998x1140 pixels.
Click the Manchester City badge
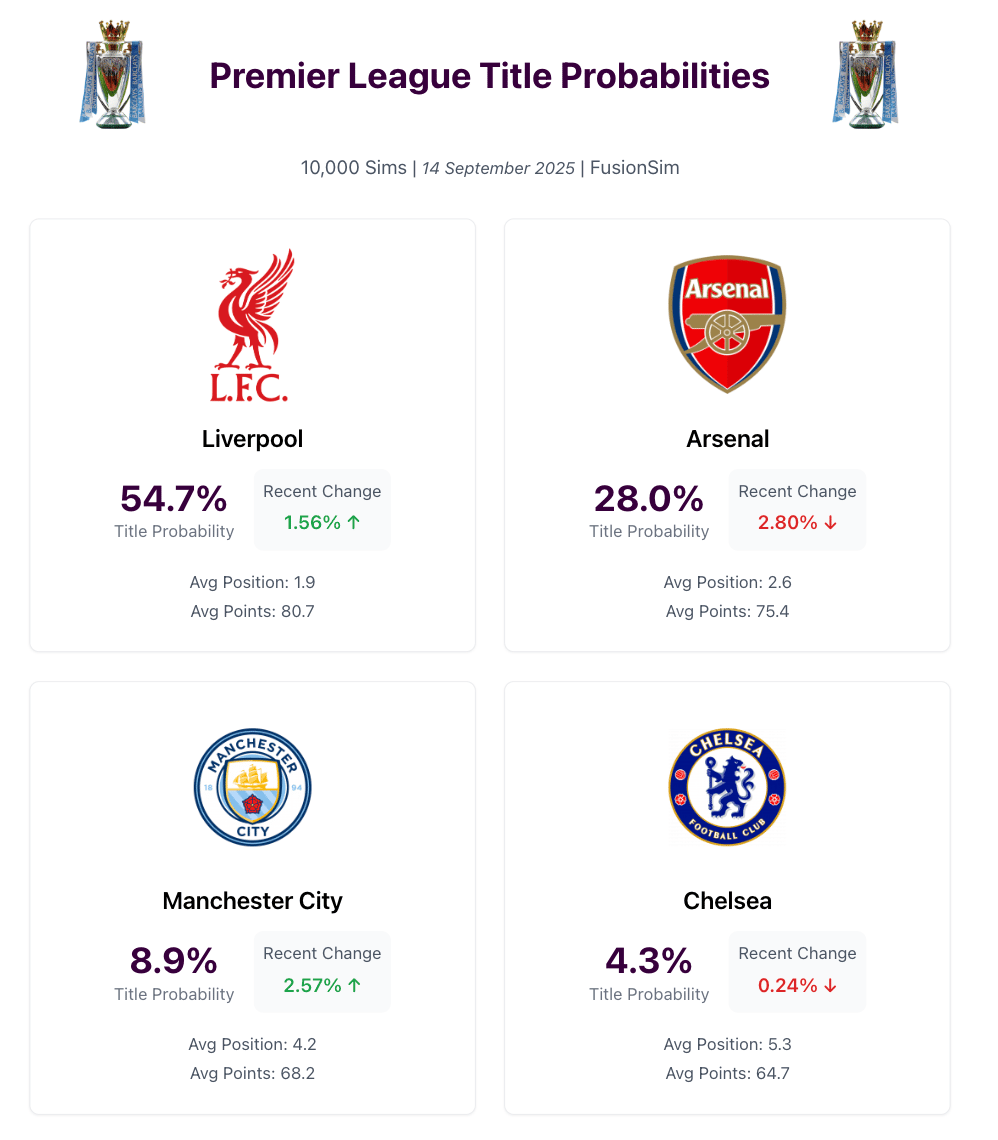click(252, 787)
